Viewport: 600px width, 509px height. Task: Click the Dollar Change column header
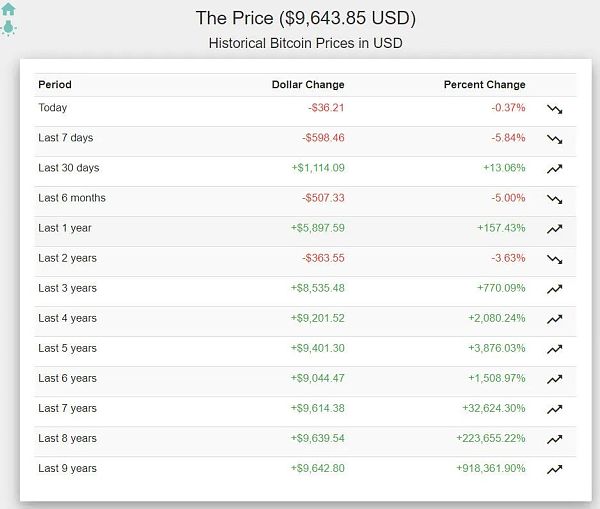pos(308,85)
